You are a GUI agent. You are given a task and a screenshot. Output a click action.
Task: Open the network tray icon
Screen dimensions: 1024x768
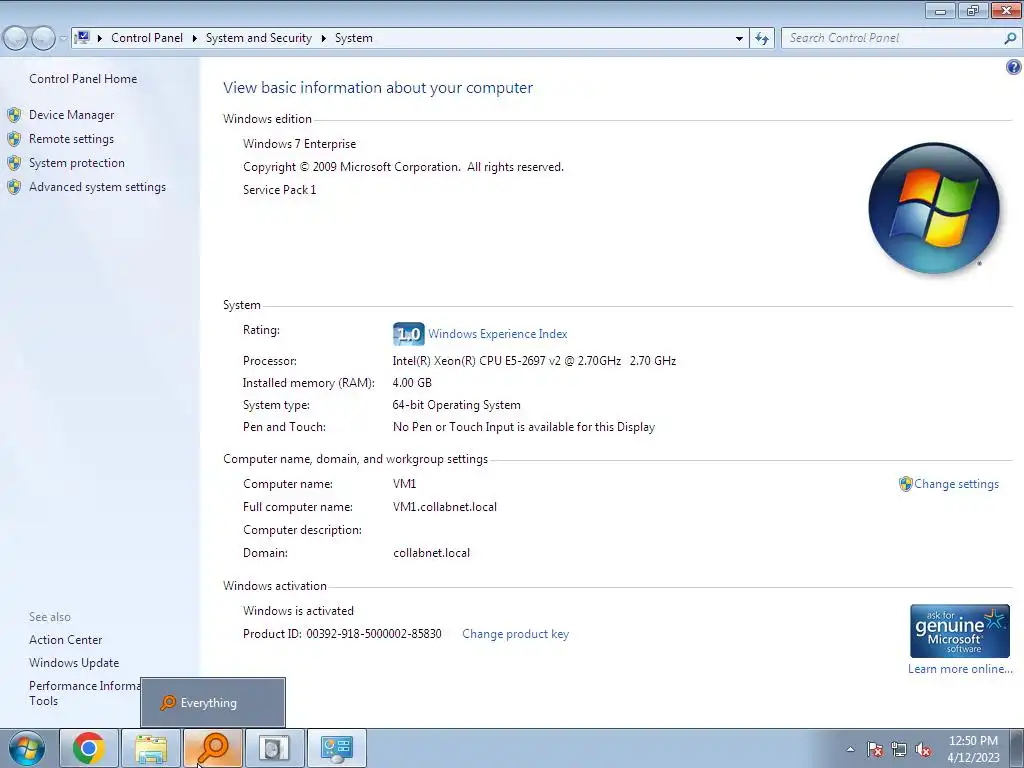coord(899,749)
